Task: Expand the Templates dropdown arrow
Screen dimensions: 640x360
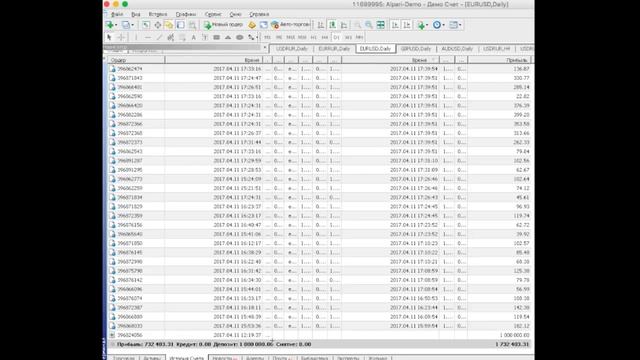Action: [460, 25]
